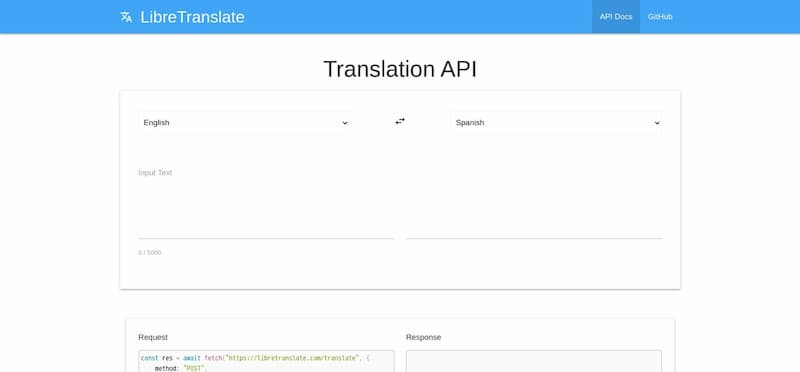The image size is (800, 372).
Task: Open the LibreTranslate home title link
Action: 192,17
